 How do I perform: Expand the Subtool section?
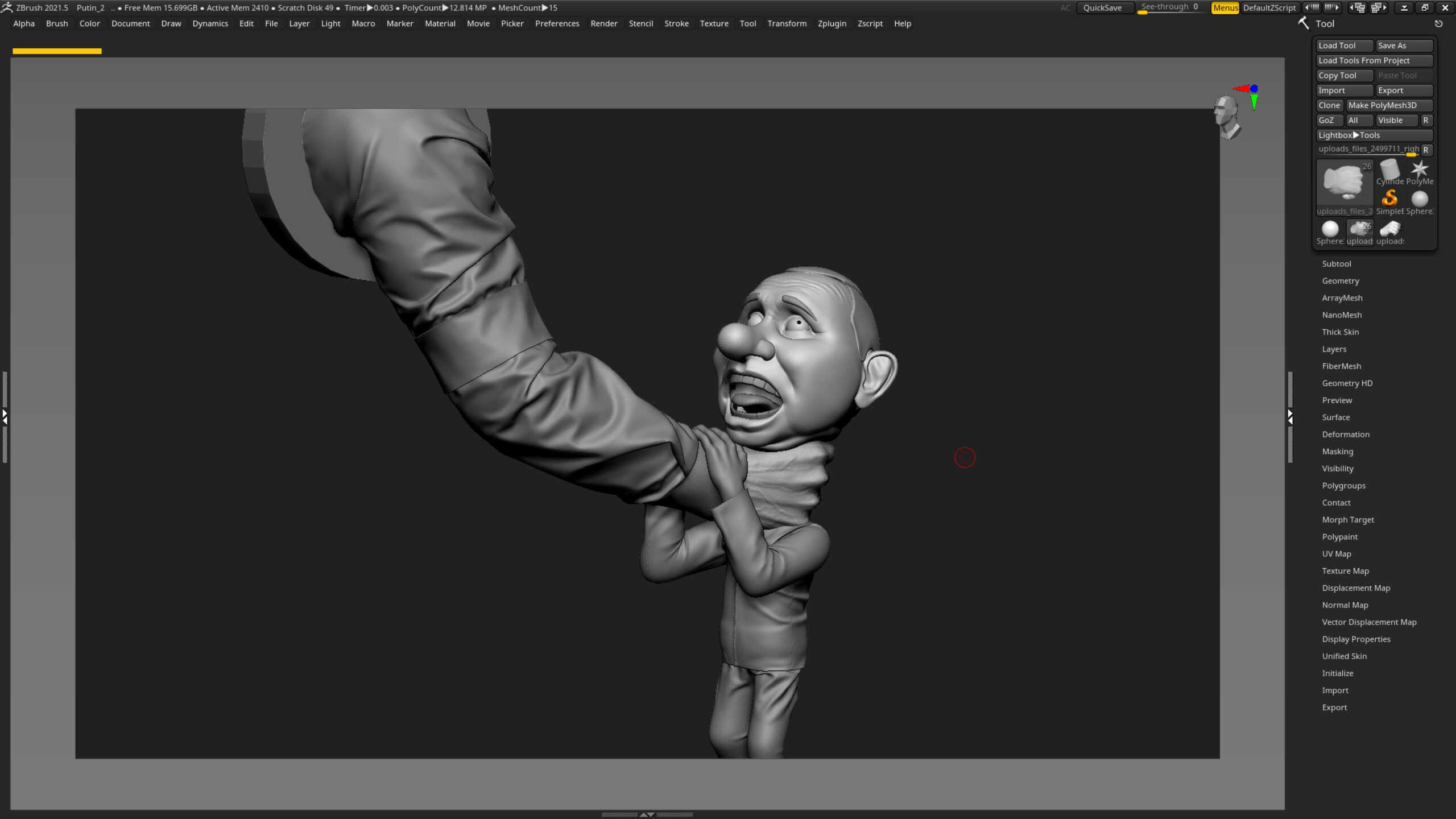click(1337, 264)
